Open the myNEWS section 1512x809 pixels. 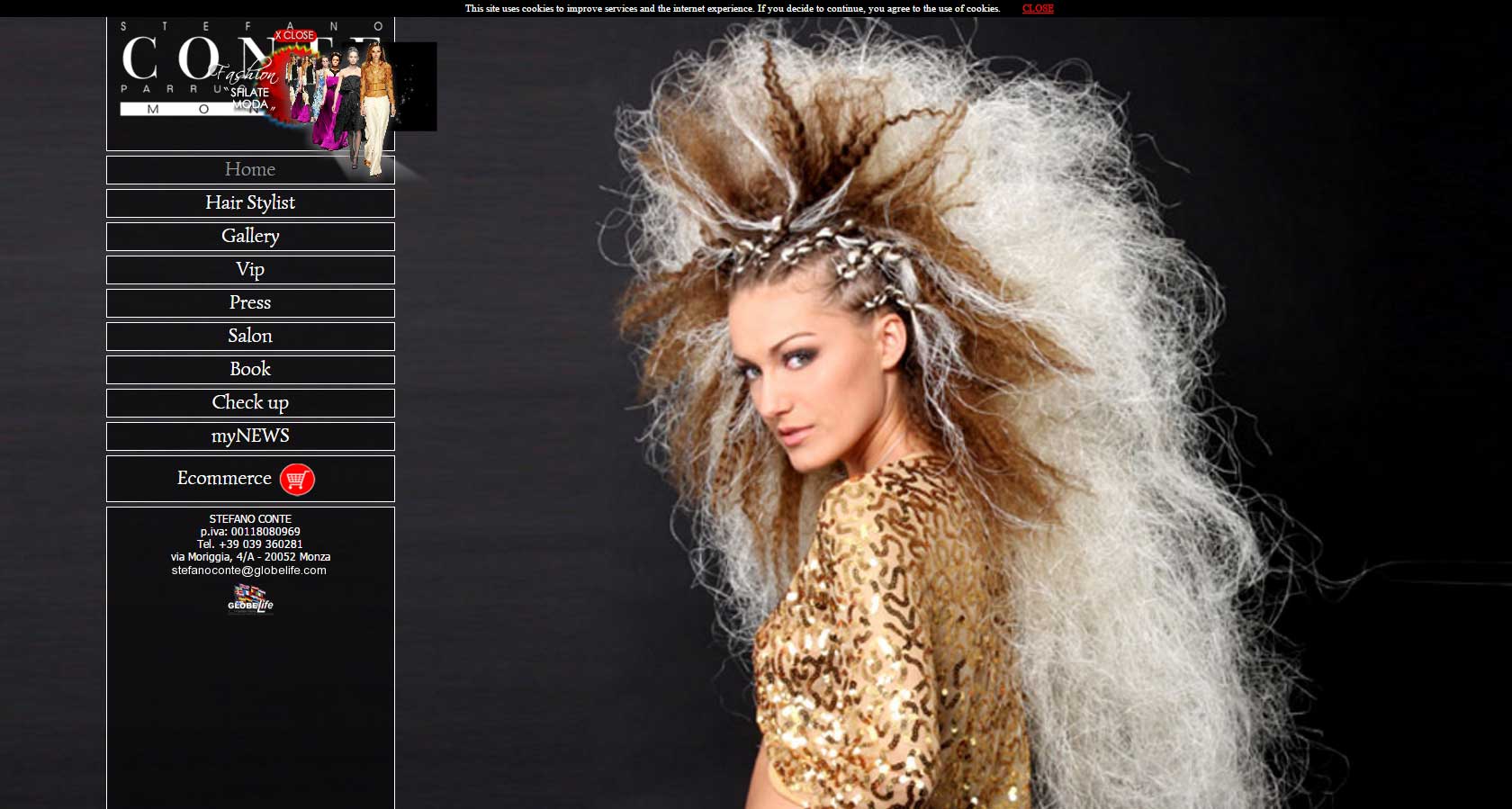(x=250, y=436)
